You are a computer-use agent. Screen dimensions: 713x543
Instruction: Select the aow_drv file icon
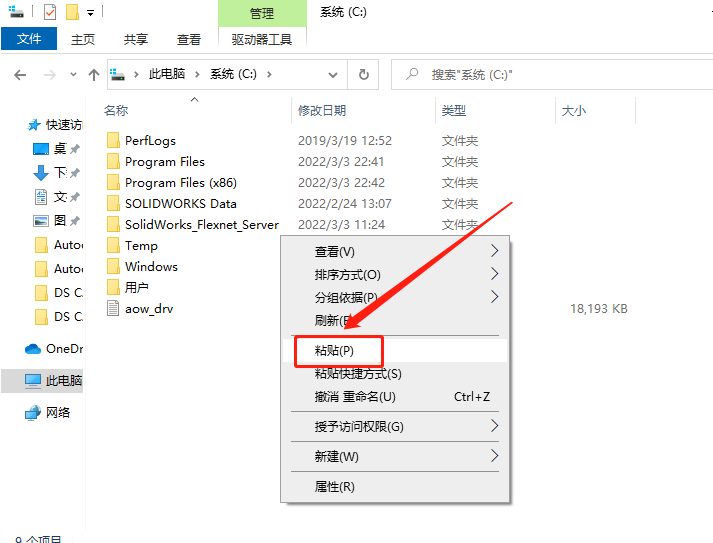[x=113, y=308]
